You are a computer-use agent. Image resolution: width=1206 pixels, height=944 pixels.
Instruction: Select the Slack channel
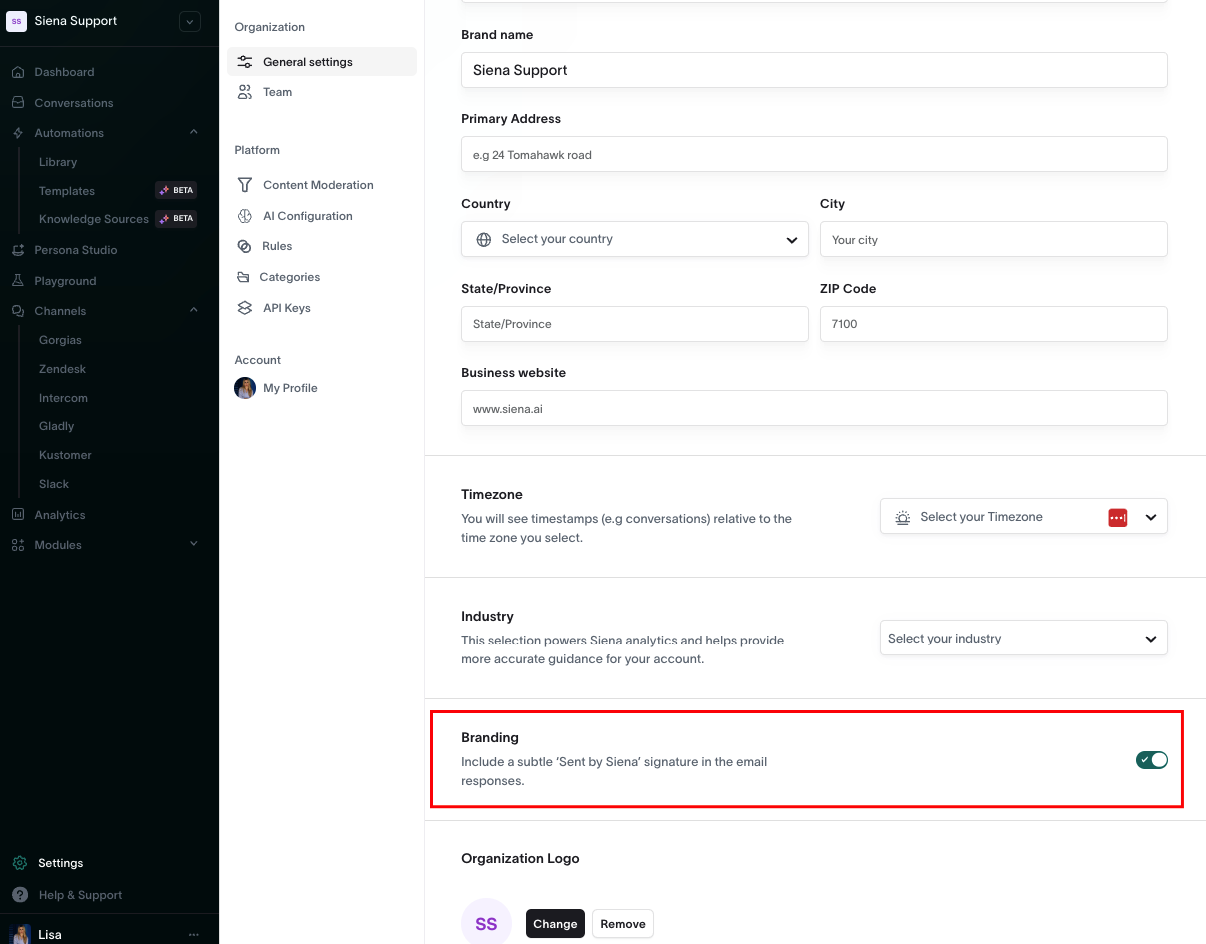[x=54, y=484]
